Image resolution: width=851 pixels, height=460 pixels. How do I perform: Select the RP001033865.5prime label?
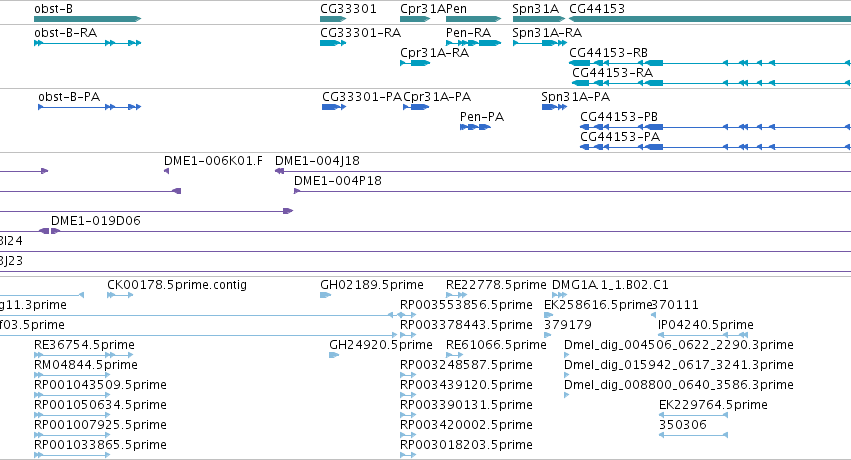click(x=100, y=445)
